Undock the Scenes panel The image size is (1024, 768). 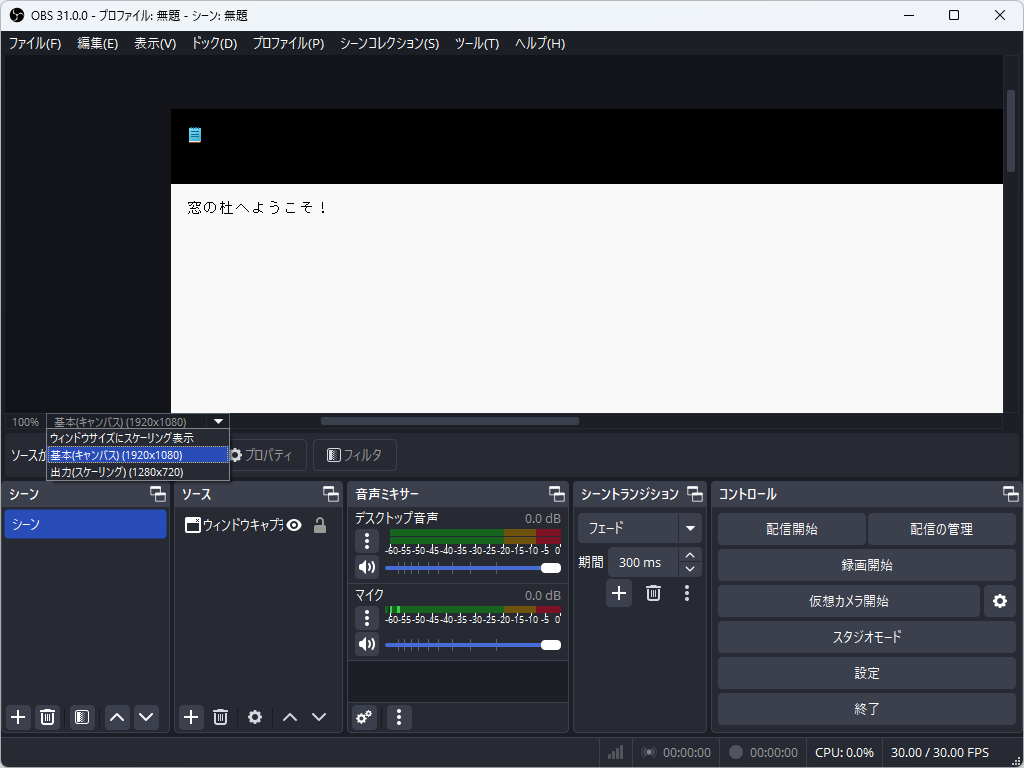[x=157, y=494]
